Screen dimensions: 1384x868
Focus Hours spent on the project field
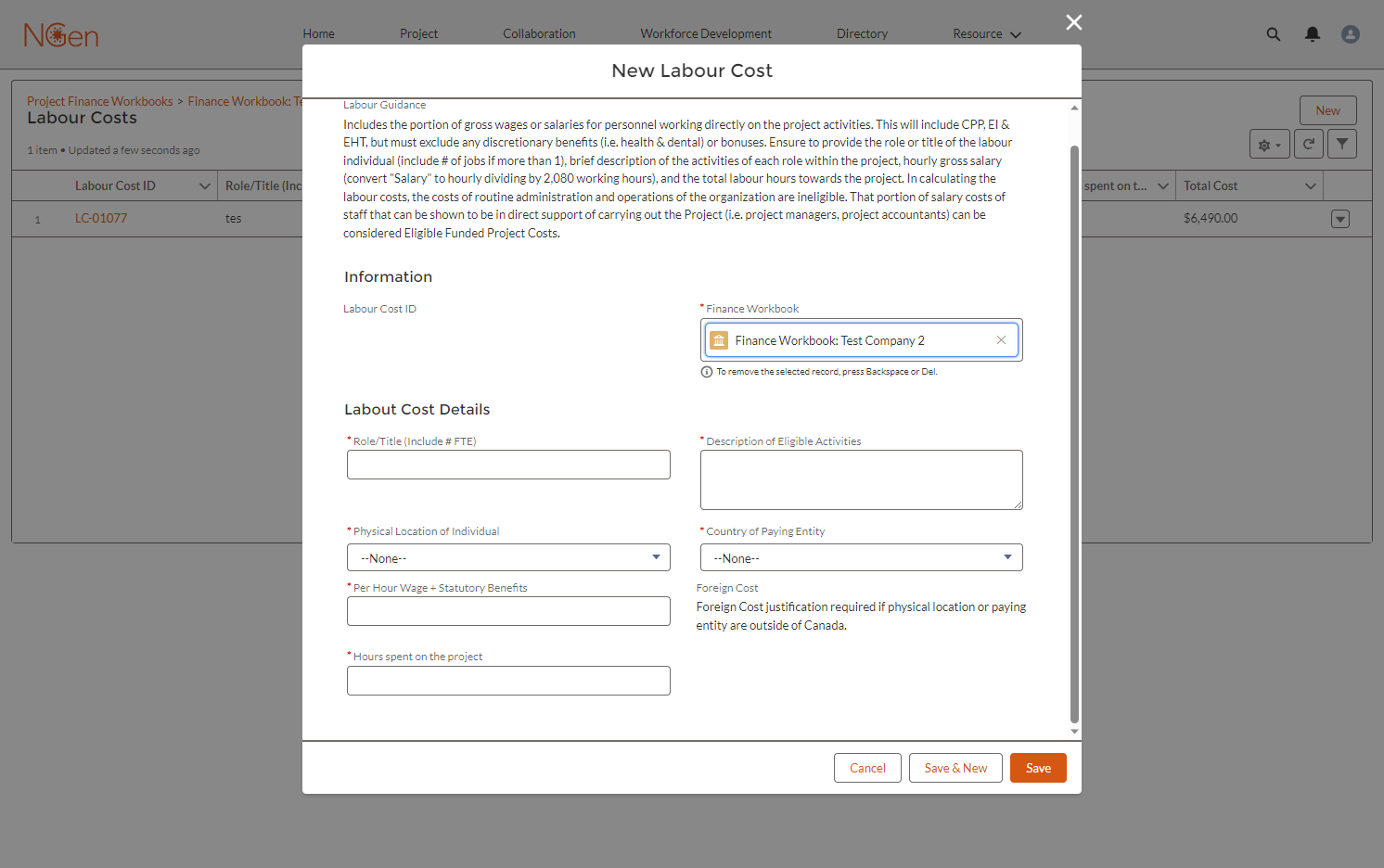tap(508, 681)
